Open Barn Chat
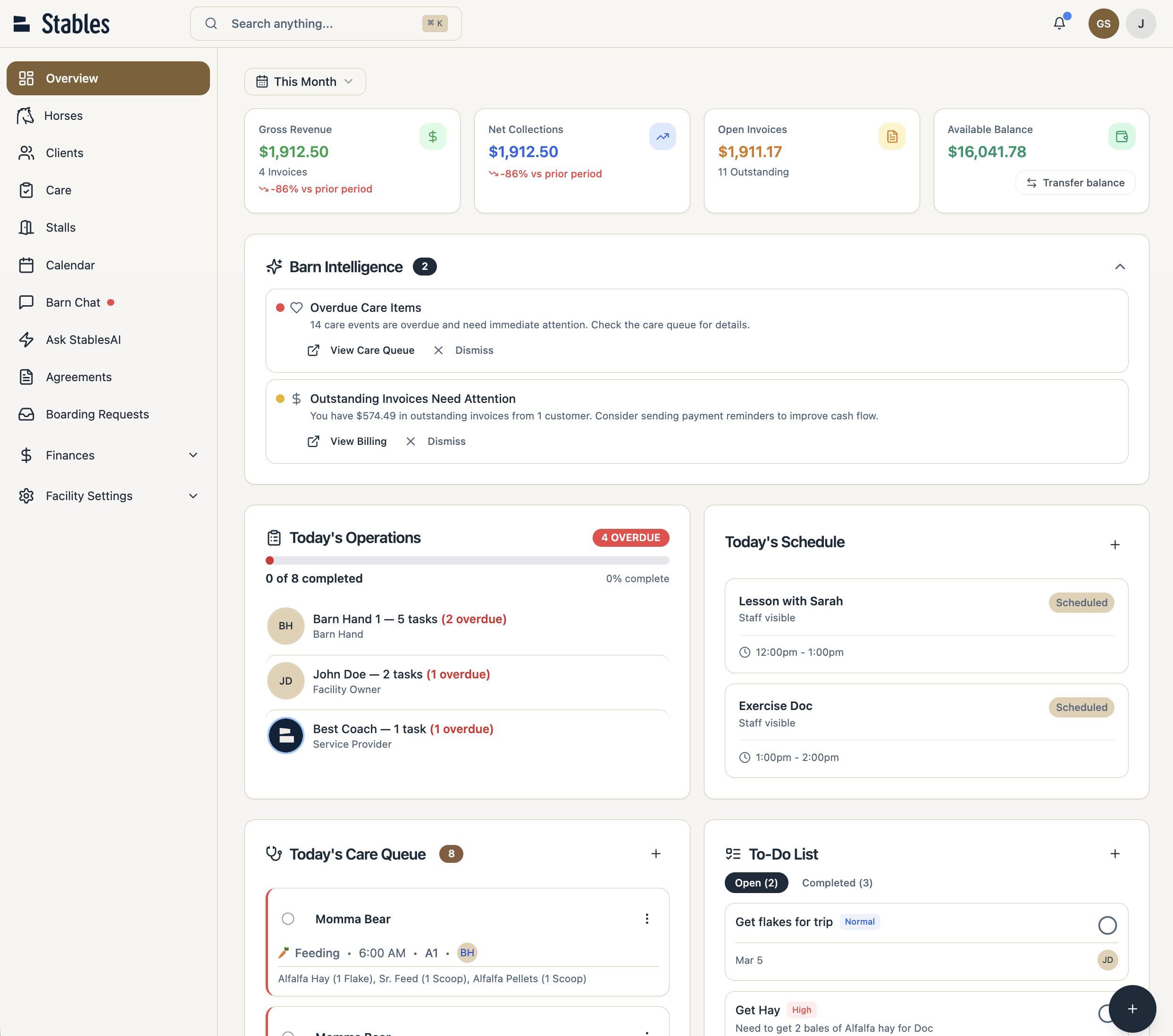1173x1036 pixels. (108, 302)
